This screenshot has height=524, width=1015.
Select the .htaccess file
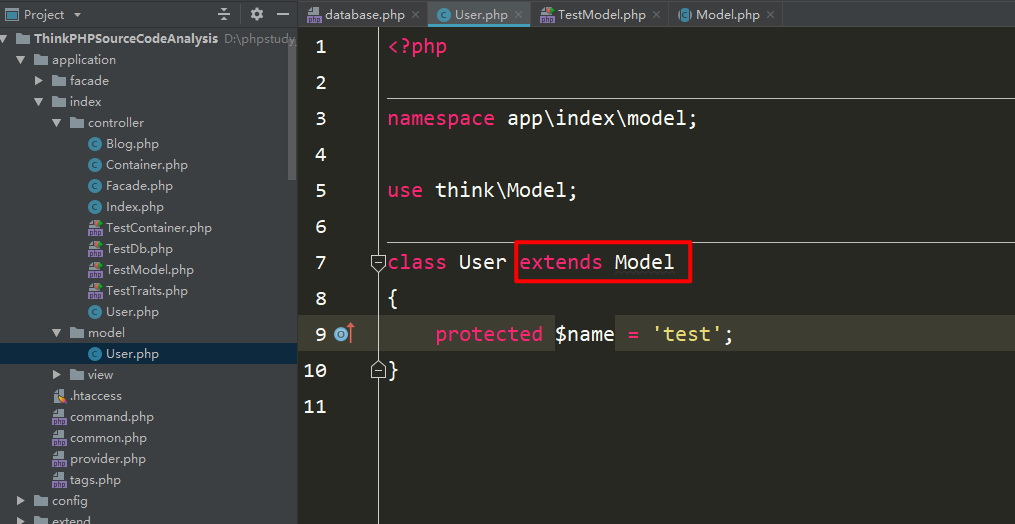pyautogui.click(x=96, y=396)
